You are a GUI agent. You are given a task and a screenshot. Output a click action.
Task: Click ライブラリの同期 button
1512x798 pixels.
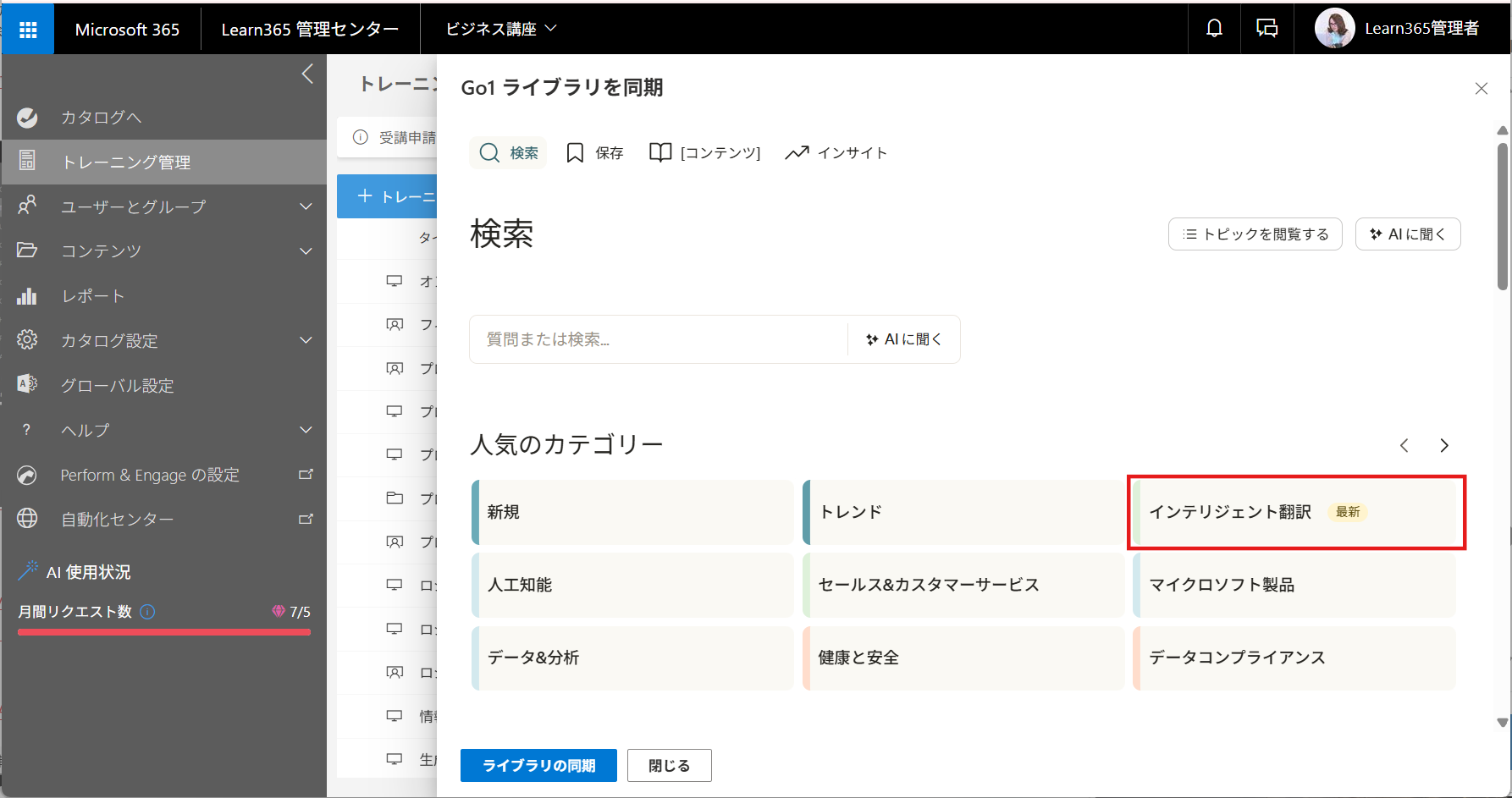(538, 766)
